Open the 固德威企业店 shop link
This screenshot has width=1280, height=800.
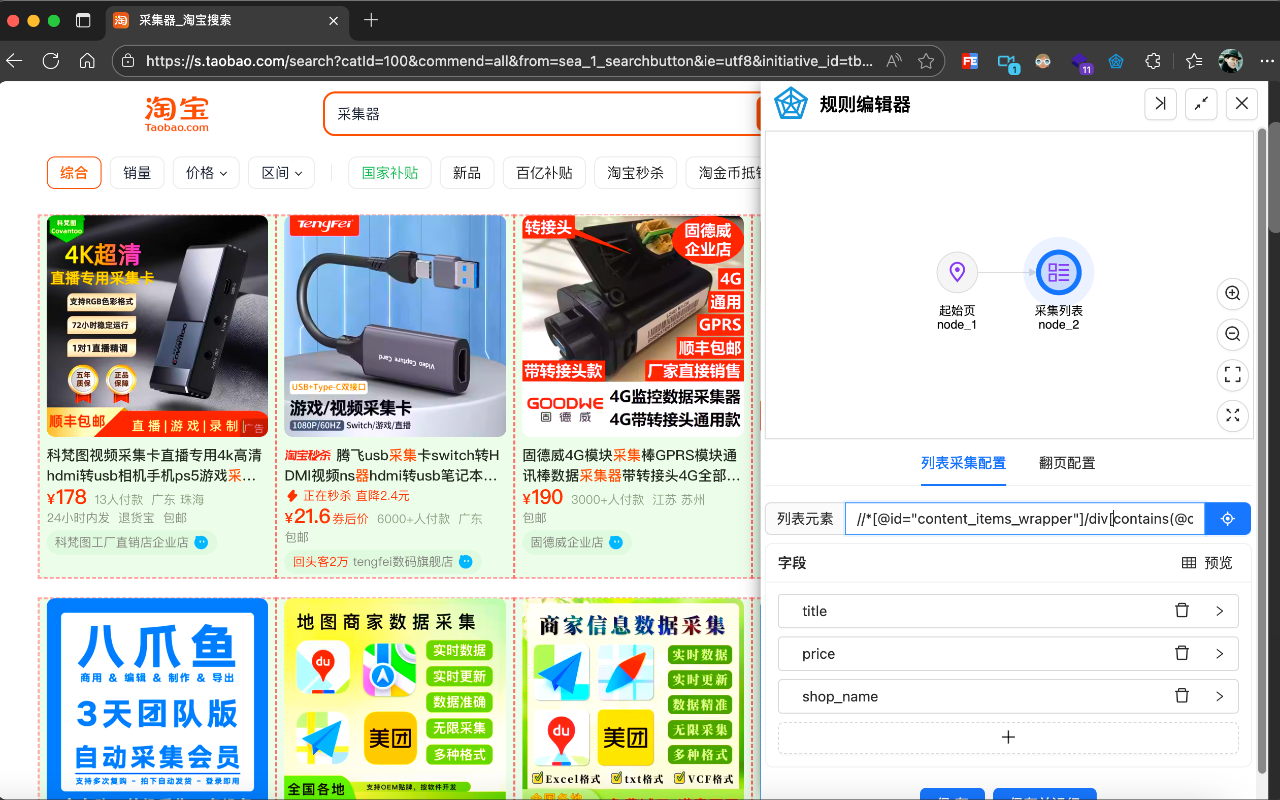[577, 542]
